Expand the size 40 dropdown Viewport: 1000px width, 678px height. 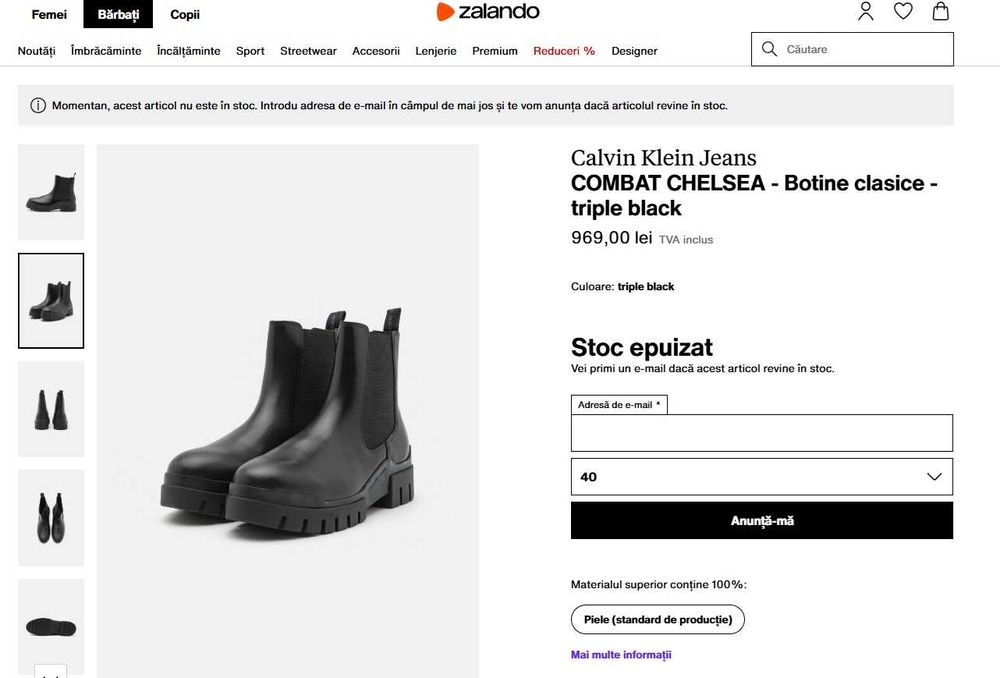click(x=761, y=477)
